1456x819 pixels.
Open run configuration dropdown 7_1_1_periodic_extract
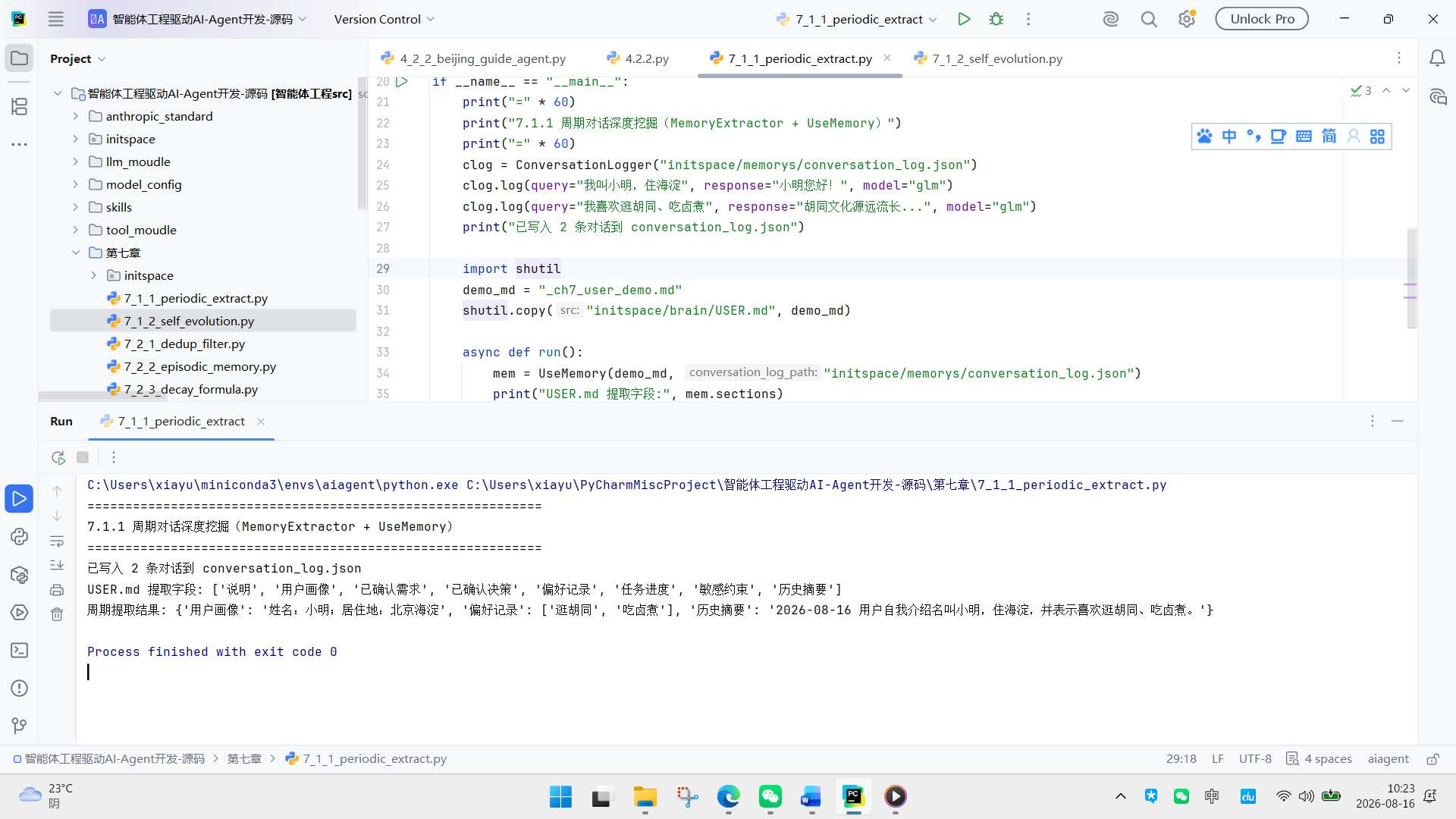coord(857,19)
